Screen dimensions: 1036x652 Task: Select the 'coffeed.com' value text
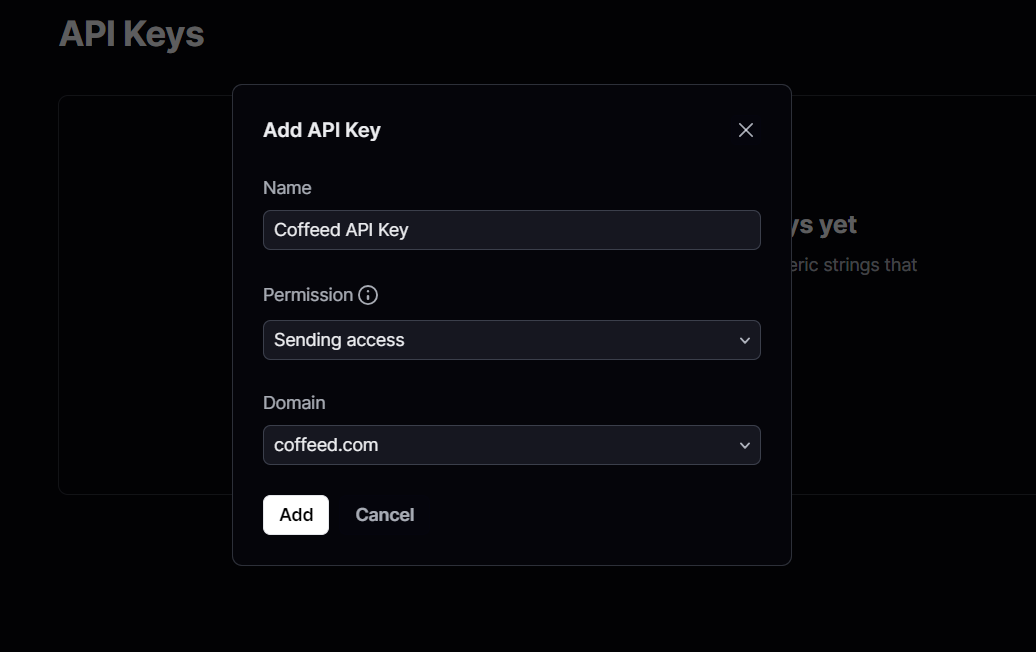click(x=326, y=445)
